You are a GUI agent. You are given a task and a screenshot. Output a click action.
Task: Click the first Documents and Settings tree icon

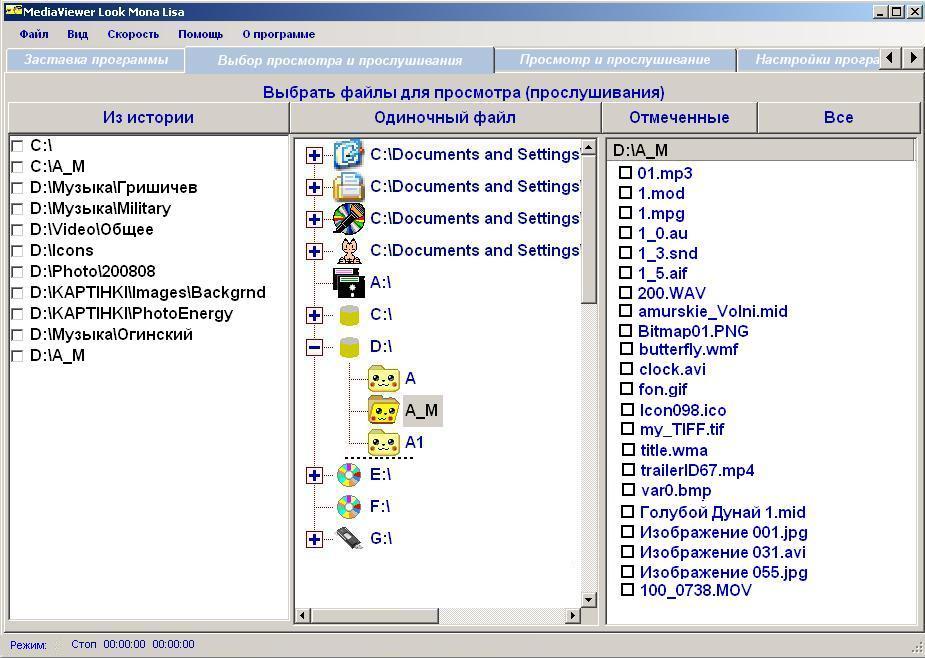(349, 155)
